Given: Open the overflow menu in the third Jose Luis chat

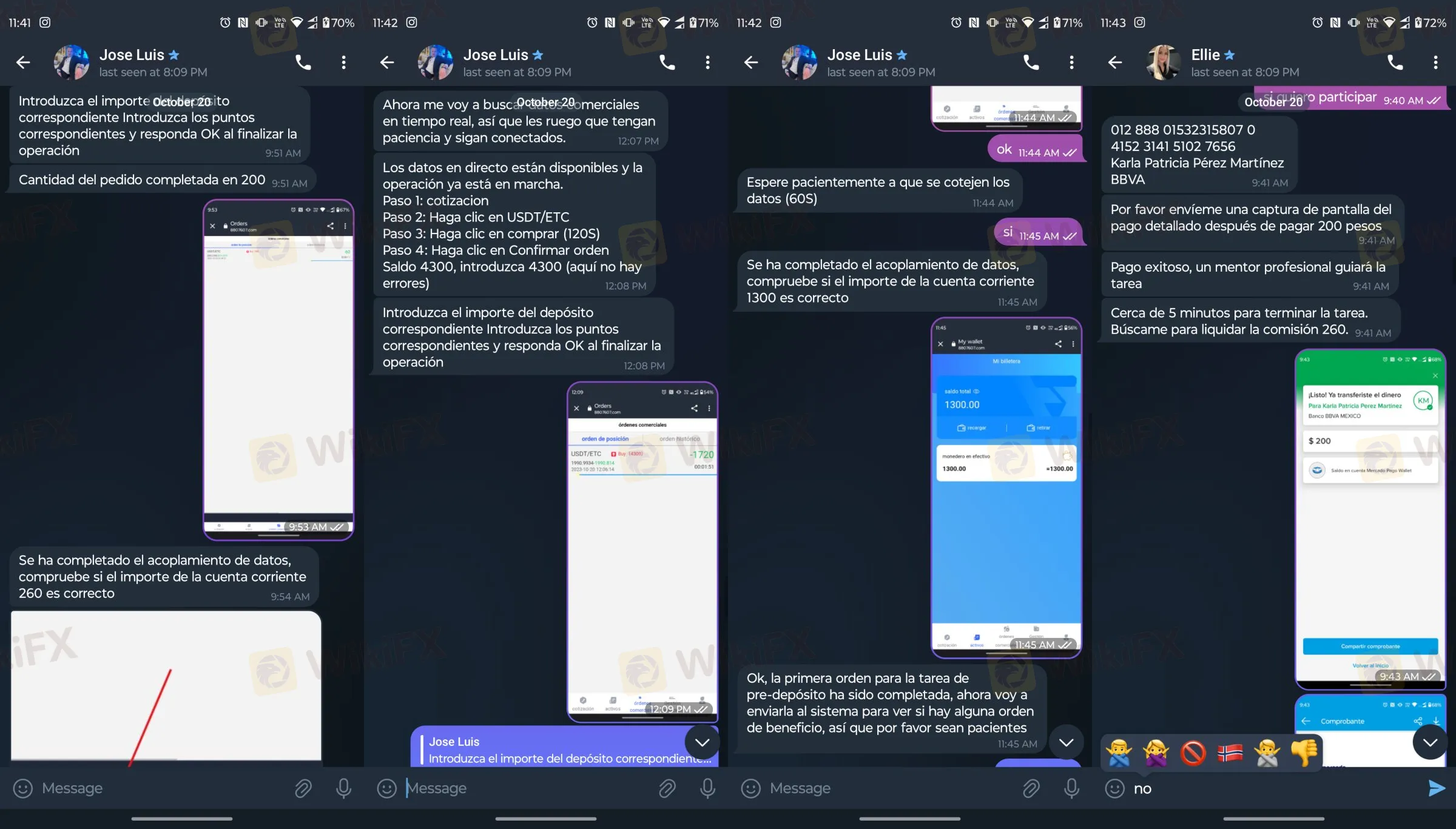Looking at the screenshot, I should tap(1071, 62).
